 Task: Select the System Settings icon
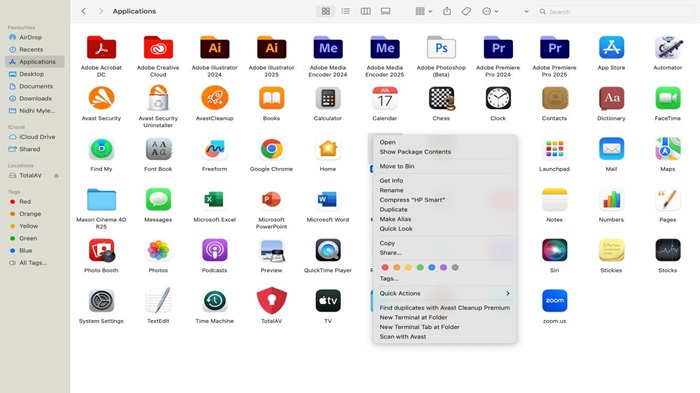point(101,301)
